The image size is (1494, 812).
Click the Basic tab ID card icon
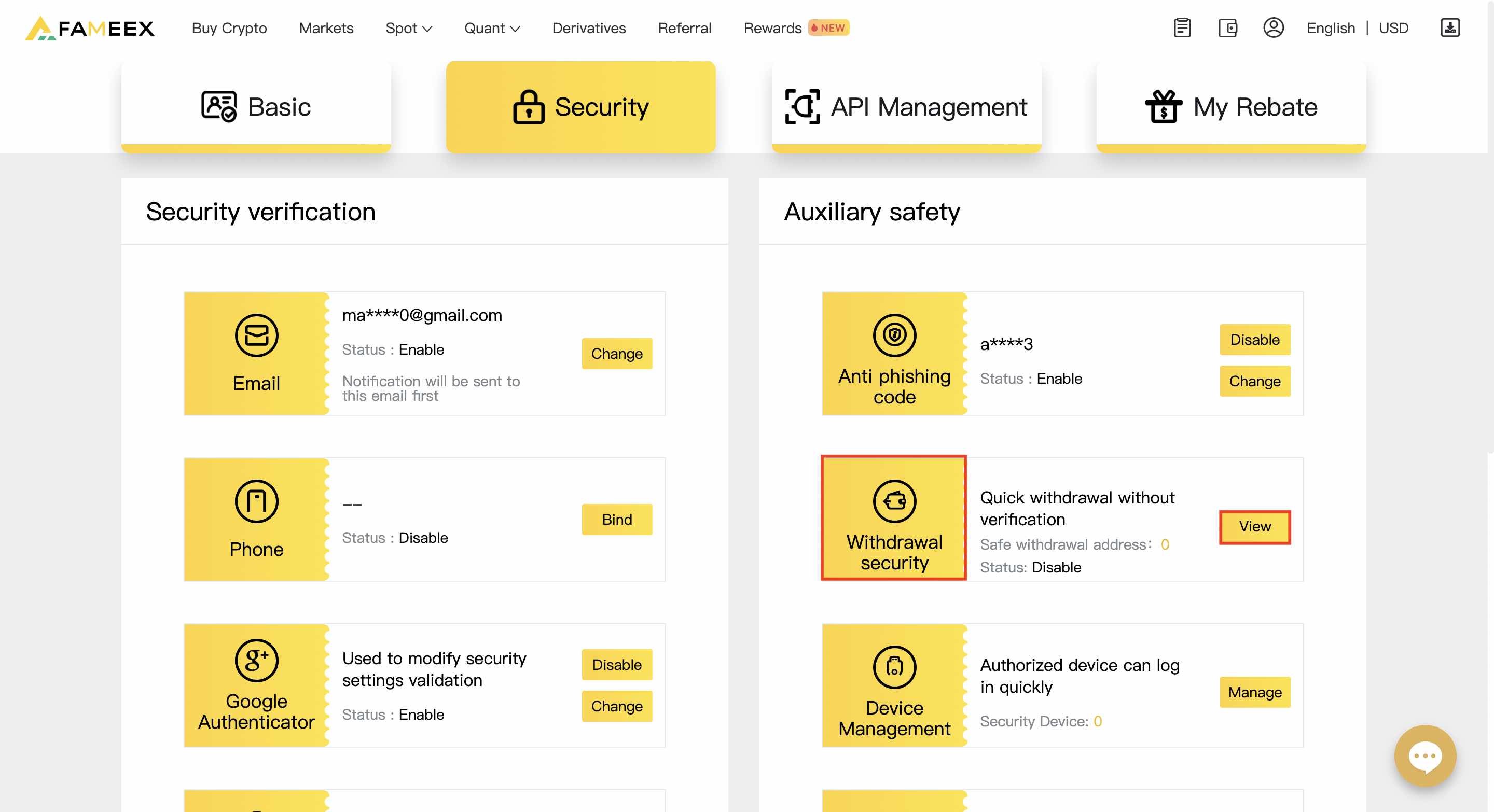coord(218,107)
